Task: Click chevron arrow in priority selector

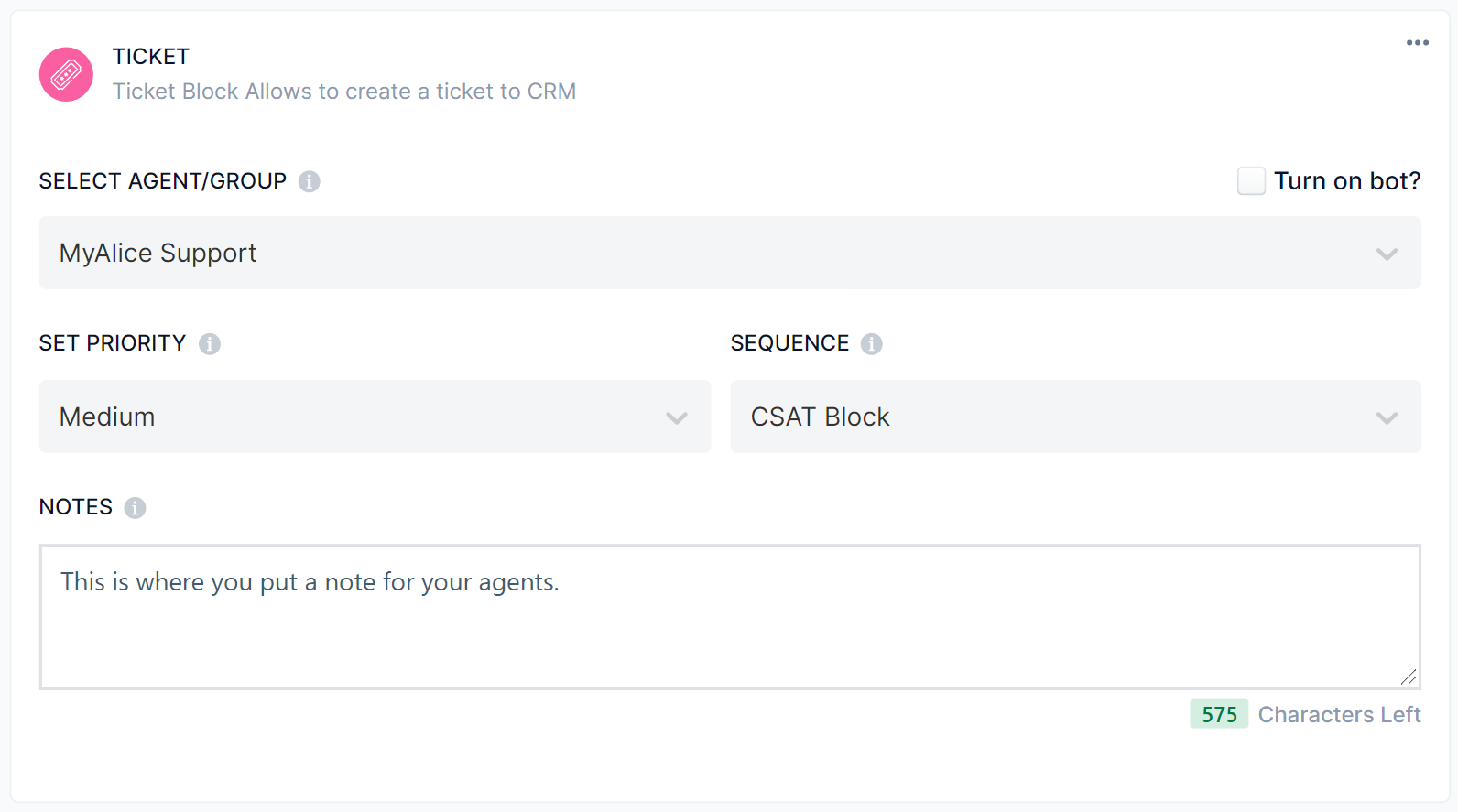Action: tap(677, 417)
